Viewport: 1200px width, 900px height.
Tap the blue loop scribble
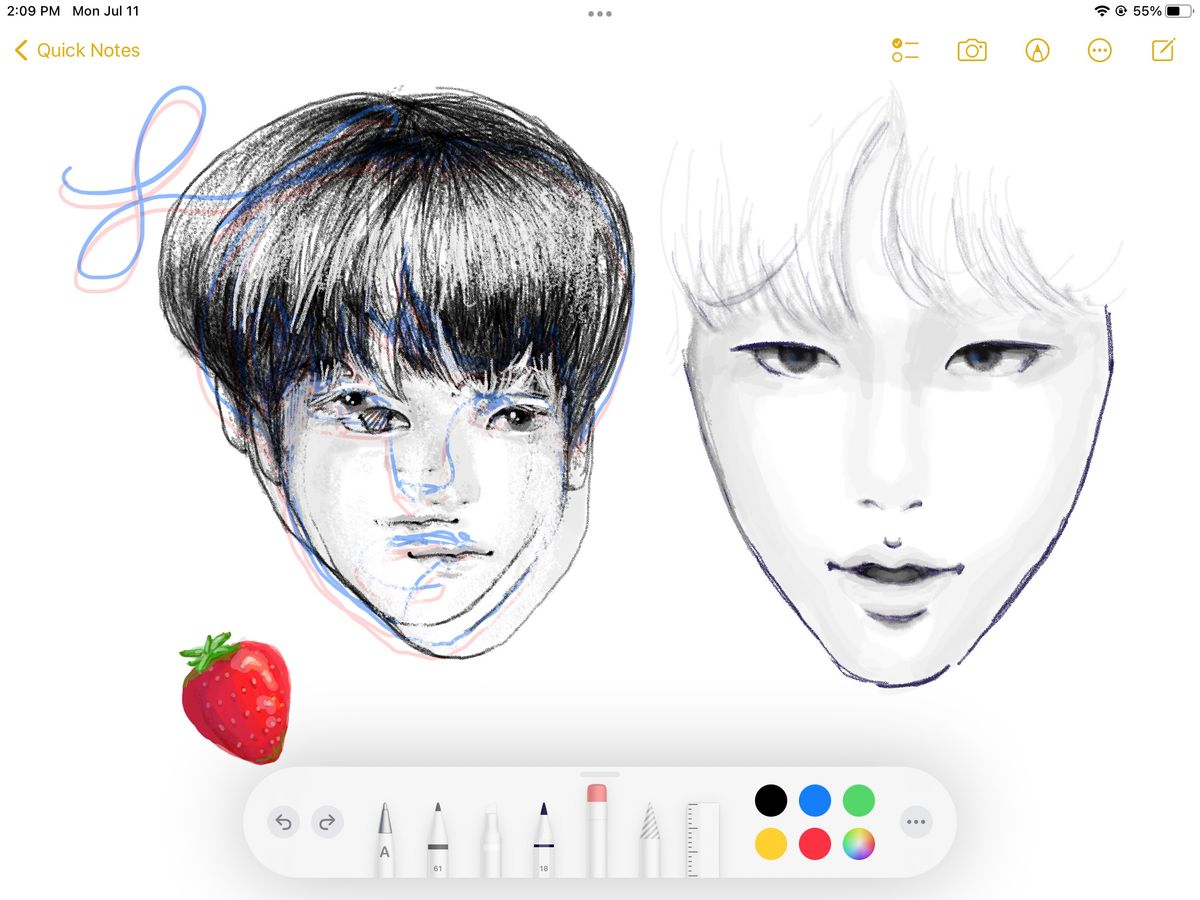click(133, 183)
